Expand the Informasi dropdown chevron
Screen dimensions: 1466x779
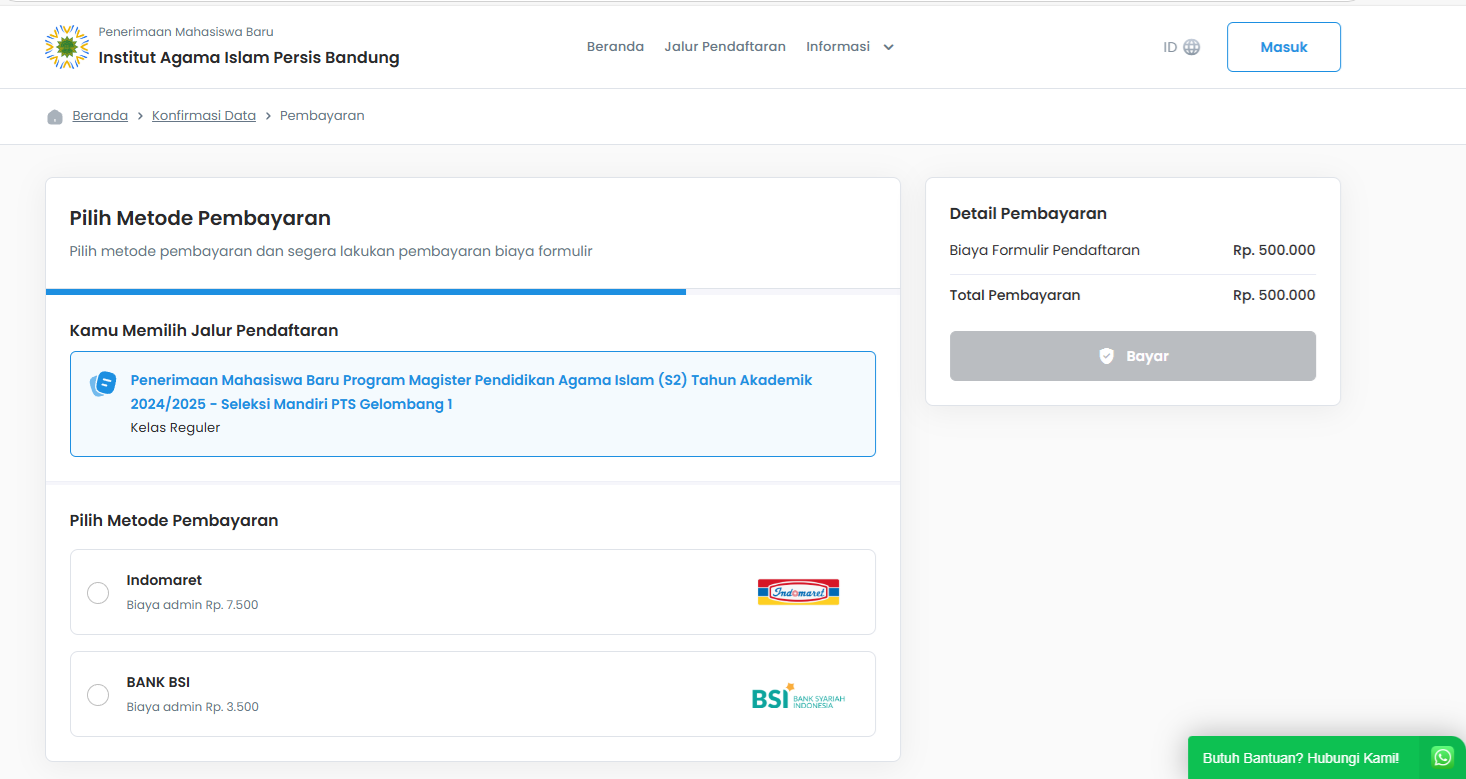(888, 47)
